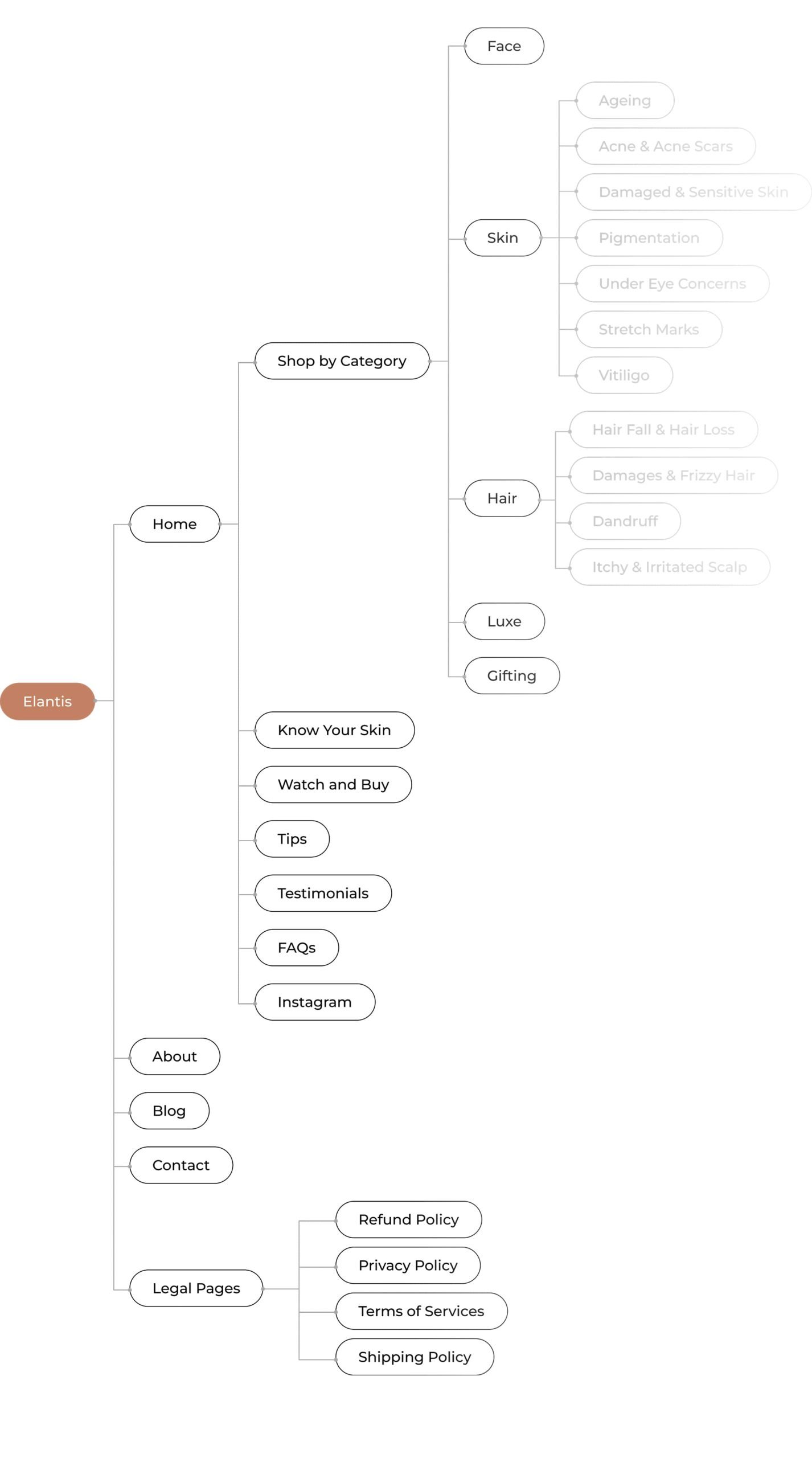Viewport: 812px width, 1458px height.
Task: Click the Face node
Action: coord(505,46)
